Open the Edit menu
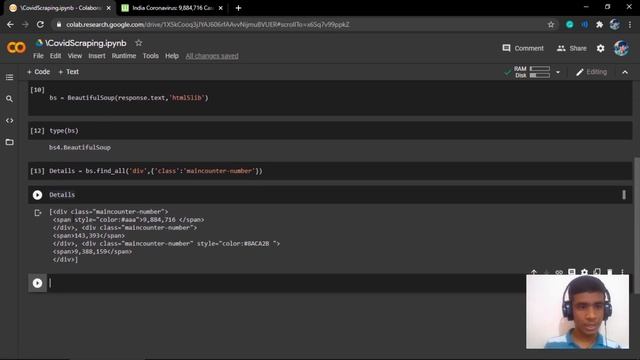This screenshot has width=640, height=360. point(55,56)
